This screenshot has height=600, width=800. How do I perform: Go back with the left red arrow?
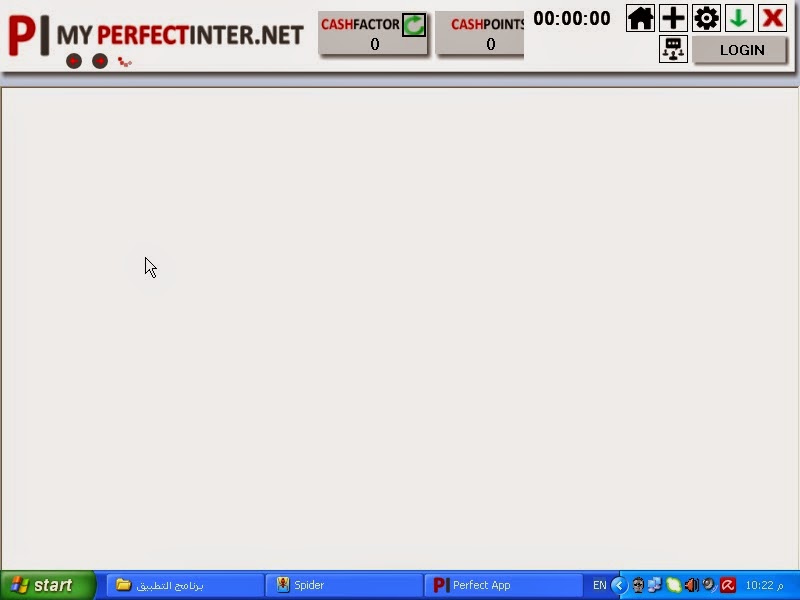74,61
